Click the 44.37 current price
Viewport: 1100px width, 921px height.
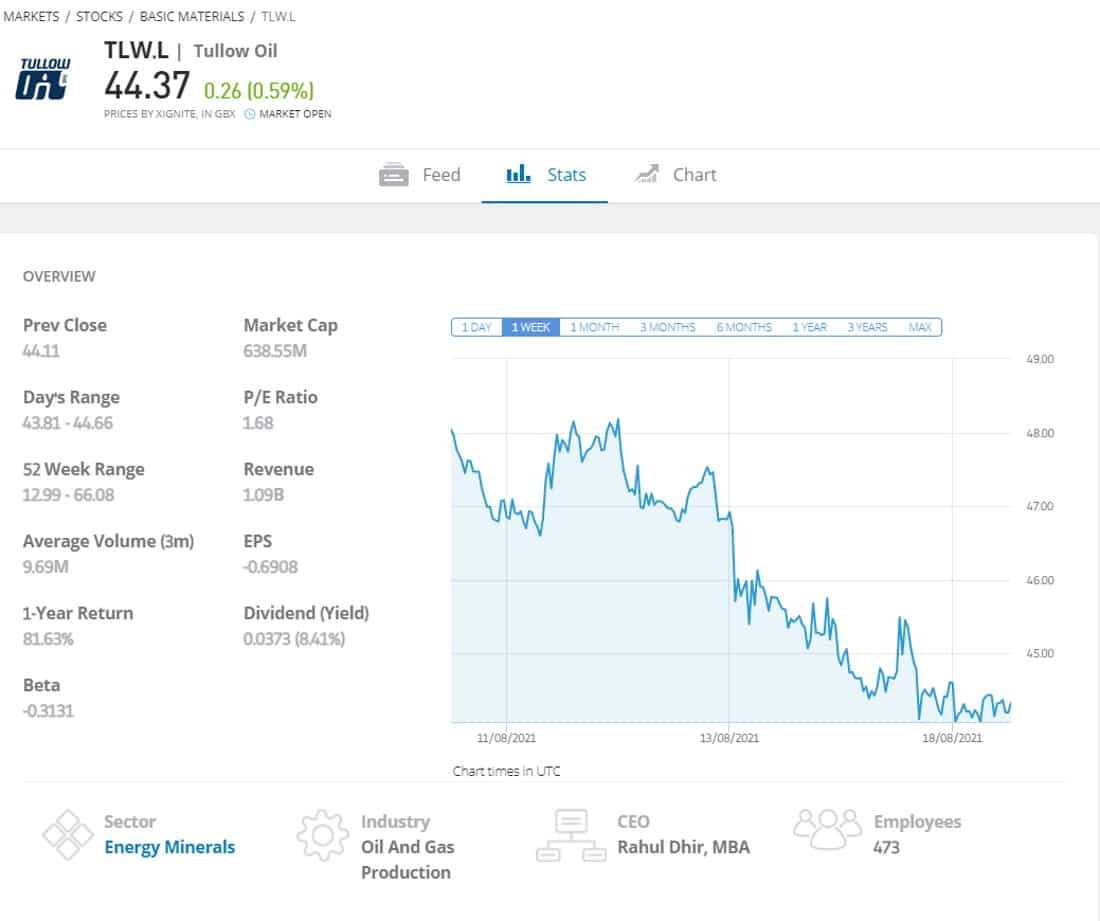pyautogui.click(x=147, y=86)
